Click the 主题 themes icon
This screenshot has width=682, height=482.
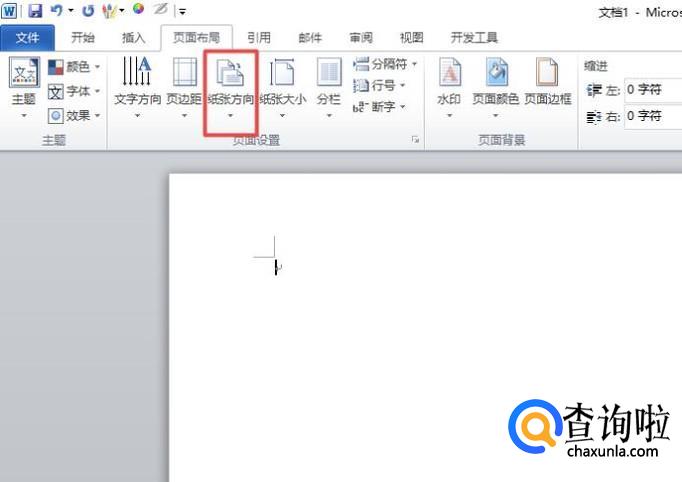point(24,72)
